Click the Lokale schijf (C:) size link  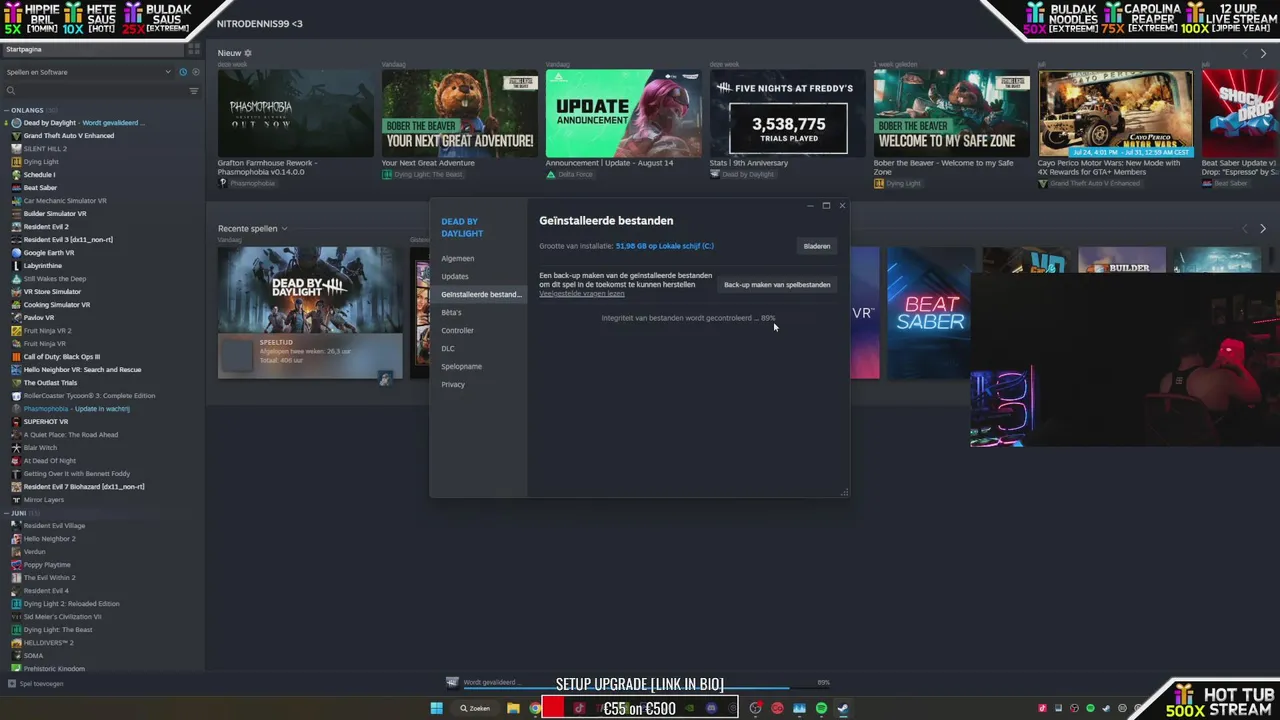pos(665,246)
